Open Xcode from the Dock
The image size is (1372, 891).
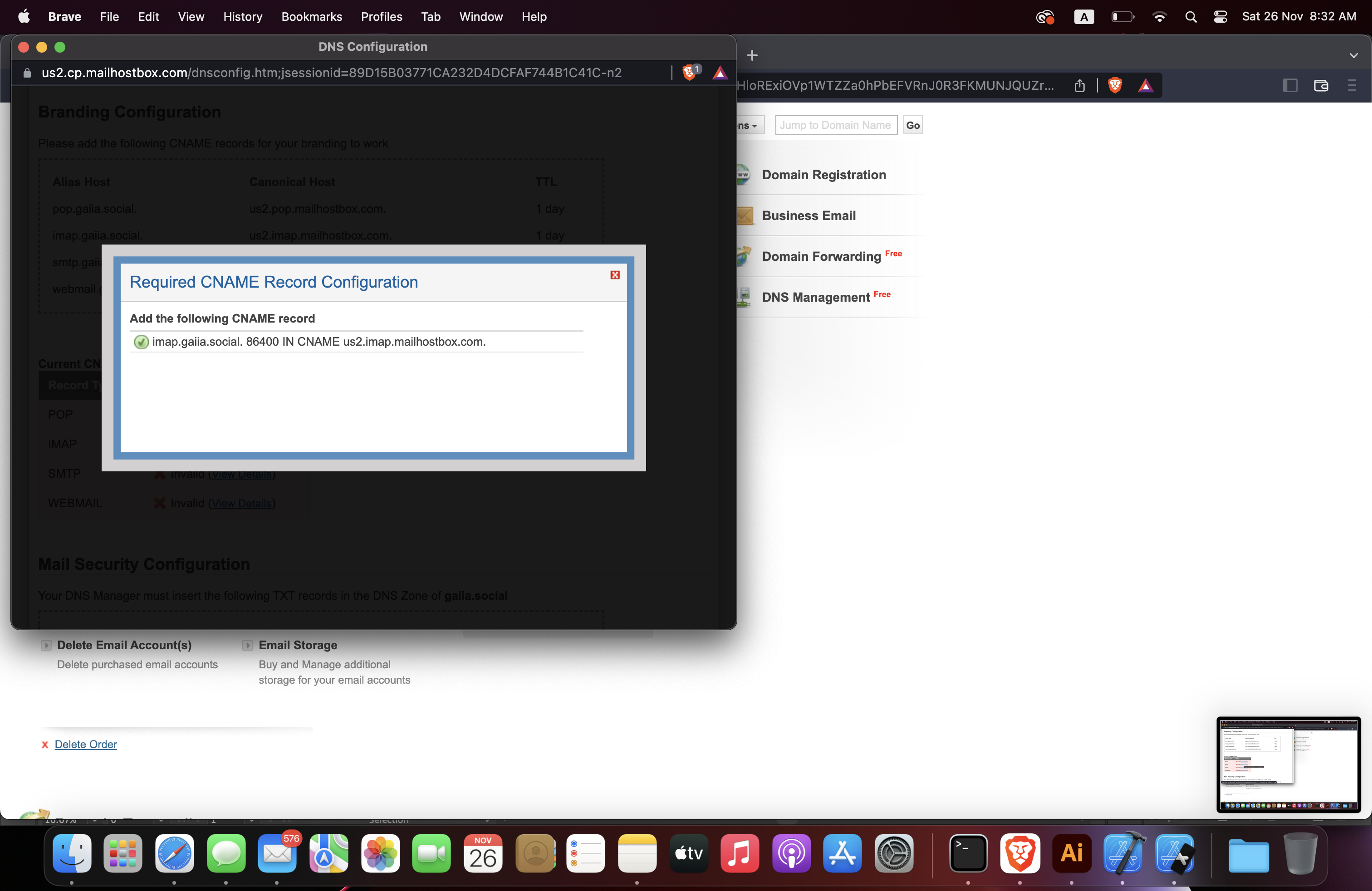click(x=1123, y=853)
